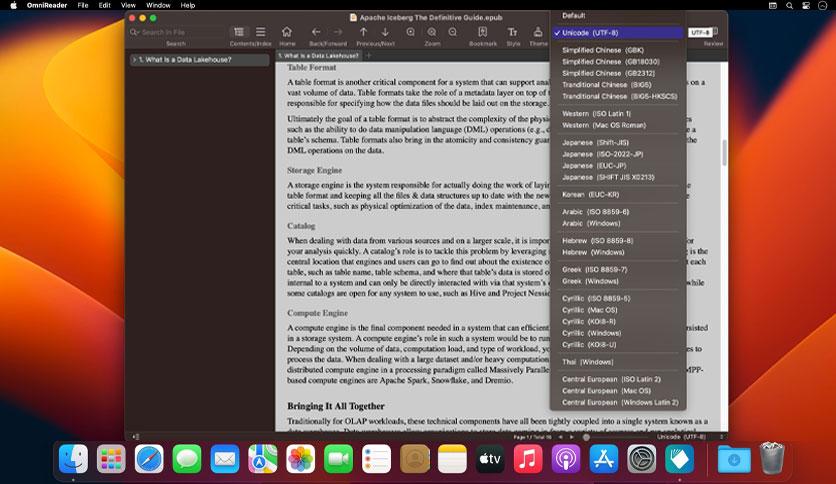Toggle sidebar icon in status bar
This screenshot has width=836, height=484.
[136, 437]
